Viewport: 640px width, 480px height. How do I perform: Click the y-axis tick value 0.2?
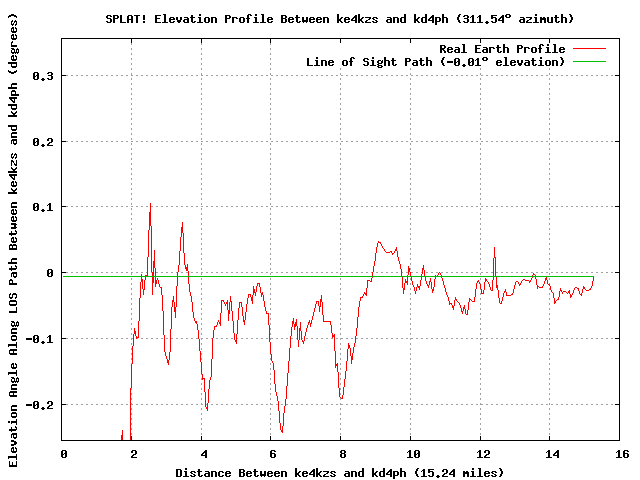pos(43,142)
